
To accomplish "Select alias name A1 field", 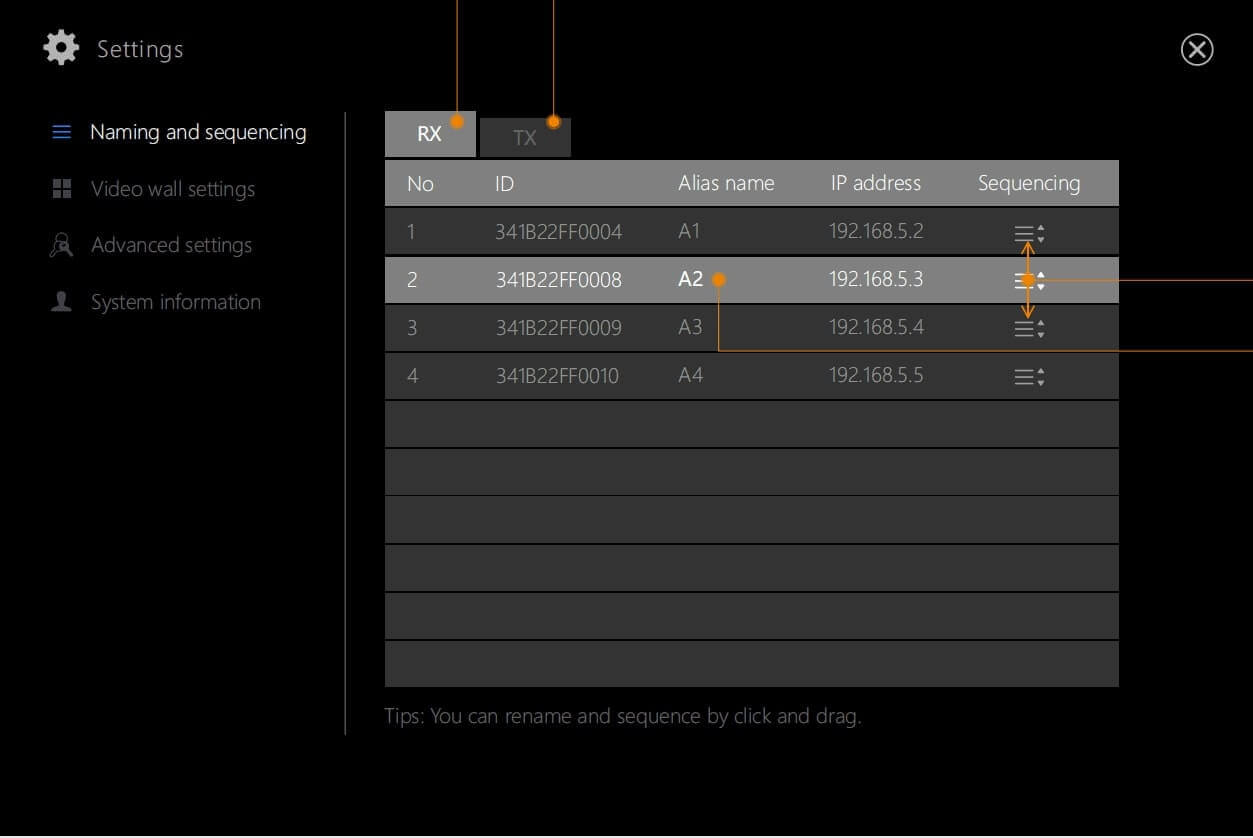I will 689,232.
